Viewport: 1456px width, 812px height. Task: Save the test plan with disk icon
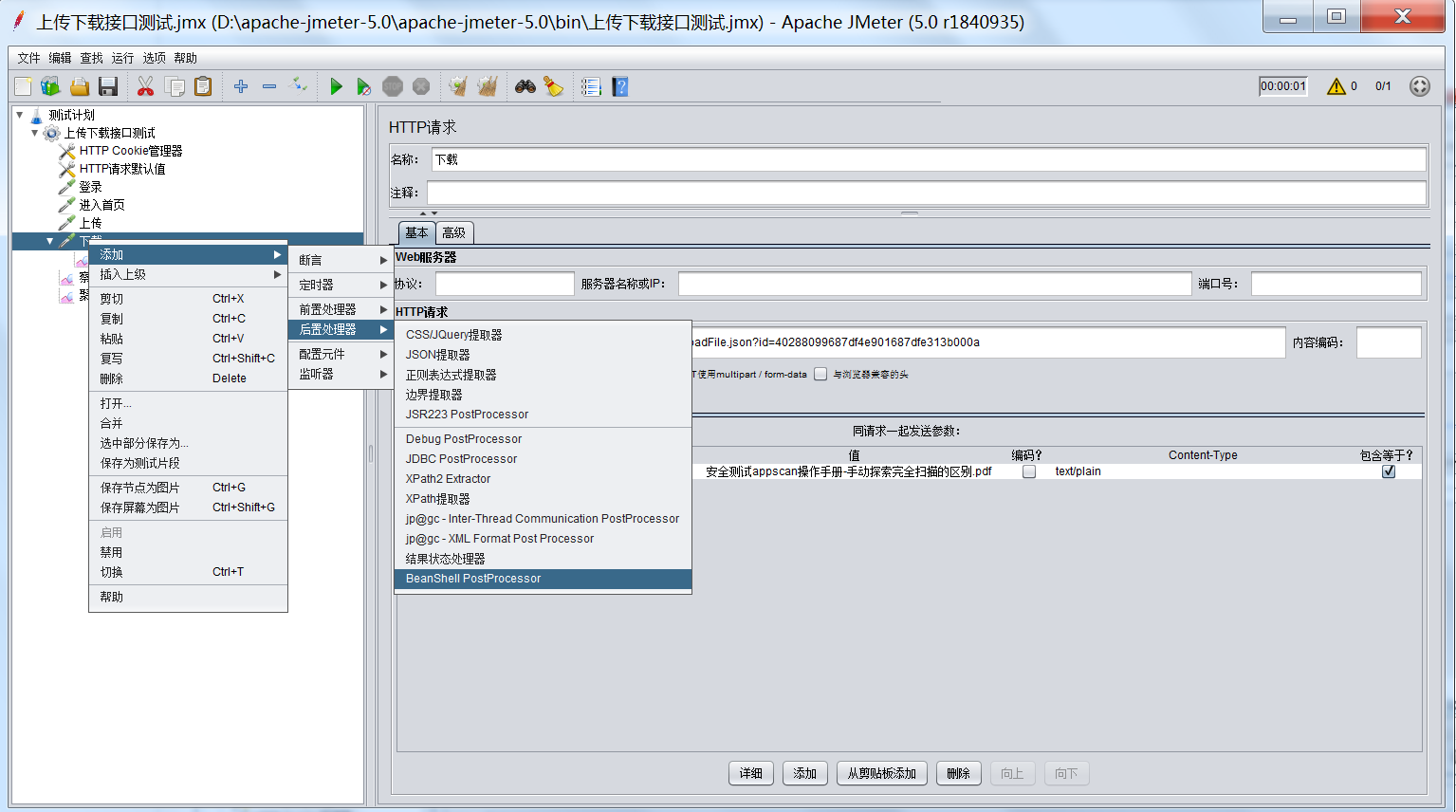[108, 86]
